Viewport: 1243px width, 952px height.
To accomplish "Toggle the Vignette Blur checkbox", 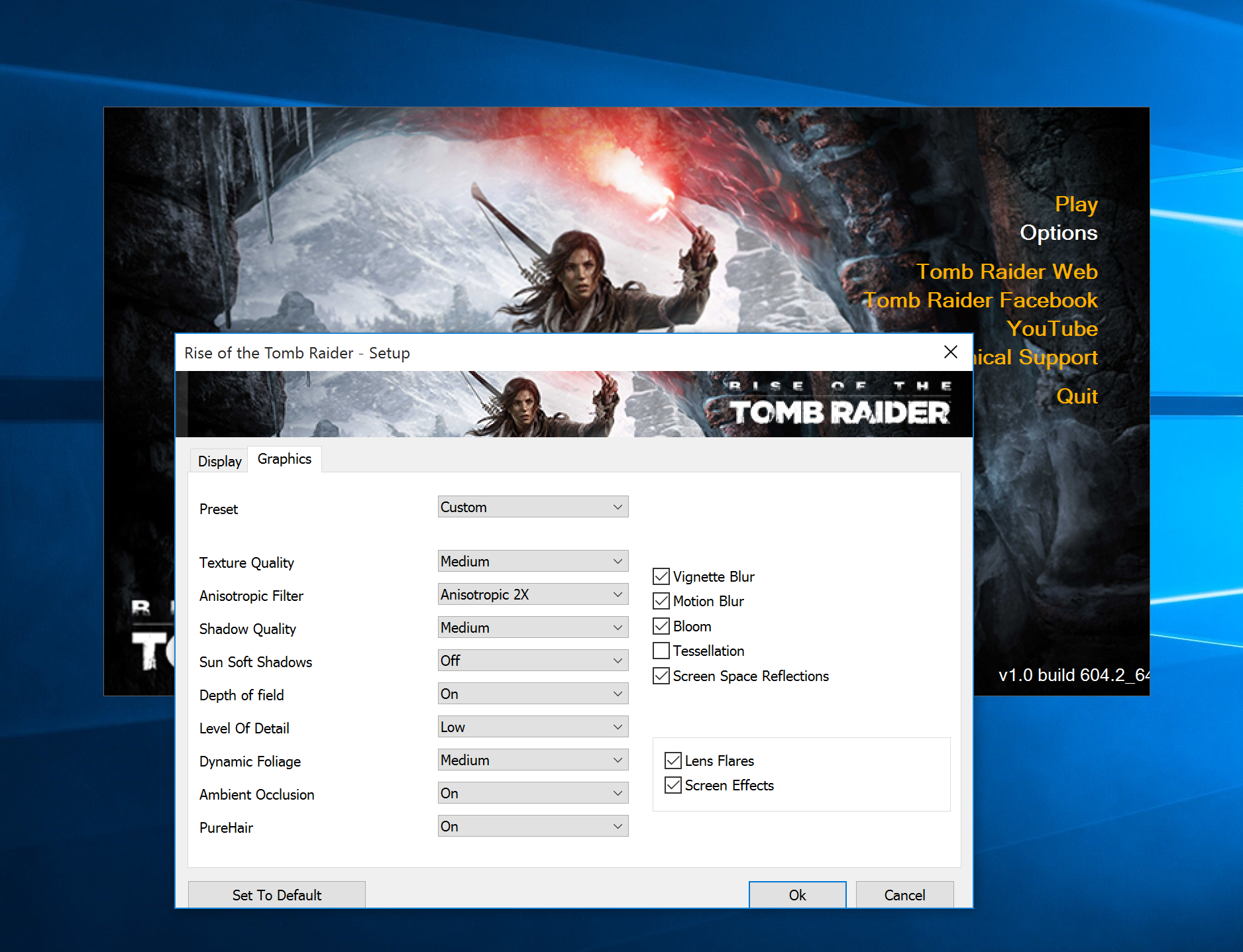I will coord(661,576).
